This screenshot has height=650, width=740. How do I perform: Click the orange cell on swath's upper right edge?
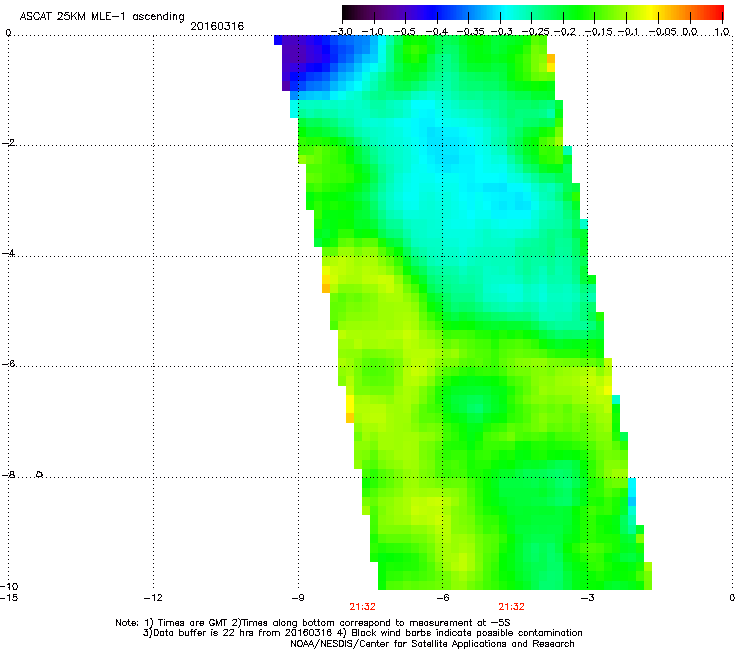click(x=551, y=59)
